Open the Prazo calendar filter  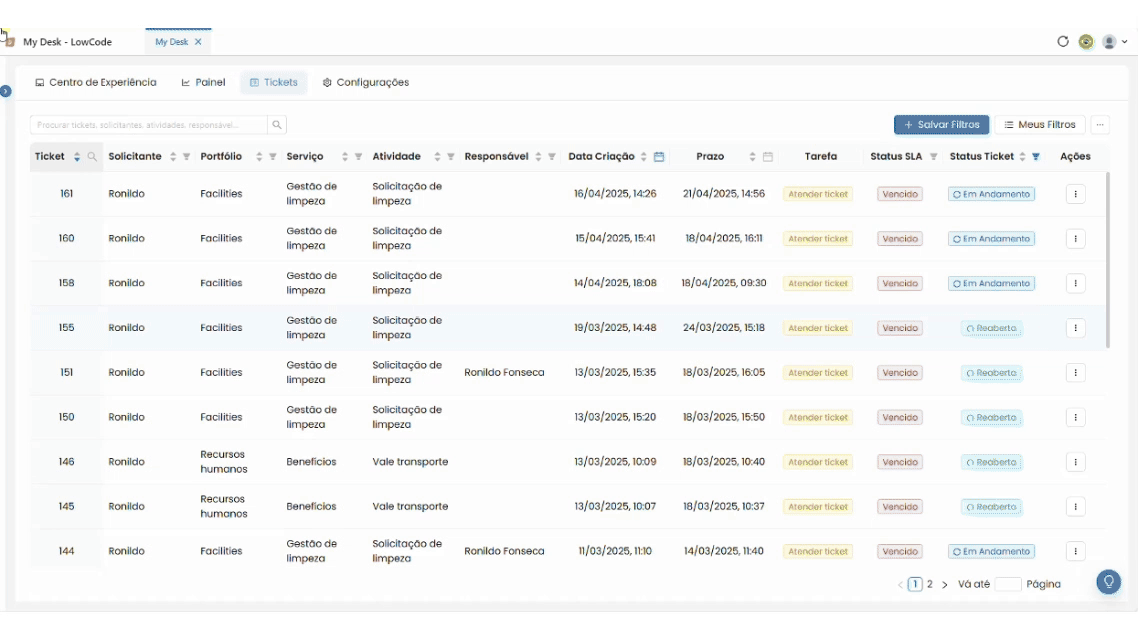coord(768,157)
